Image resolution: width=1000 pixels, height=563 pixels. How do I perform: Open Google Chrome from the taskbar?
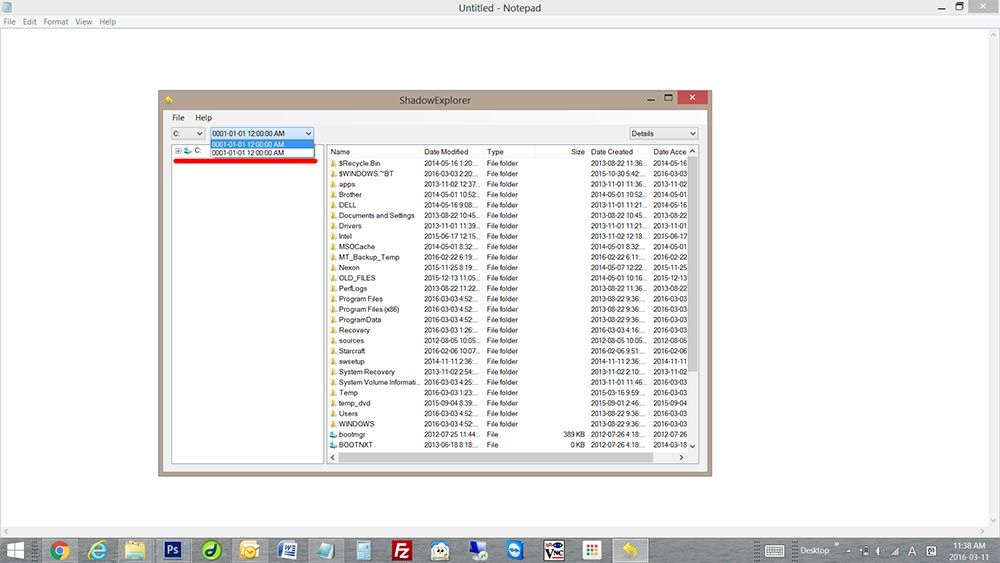pos(59,550)
